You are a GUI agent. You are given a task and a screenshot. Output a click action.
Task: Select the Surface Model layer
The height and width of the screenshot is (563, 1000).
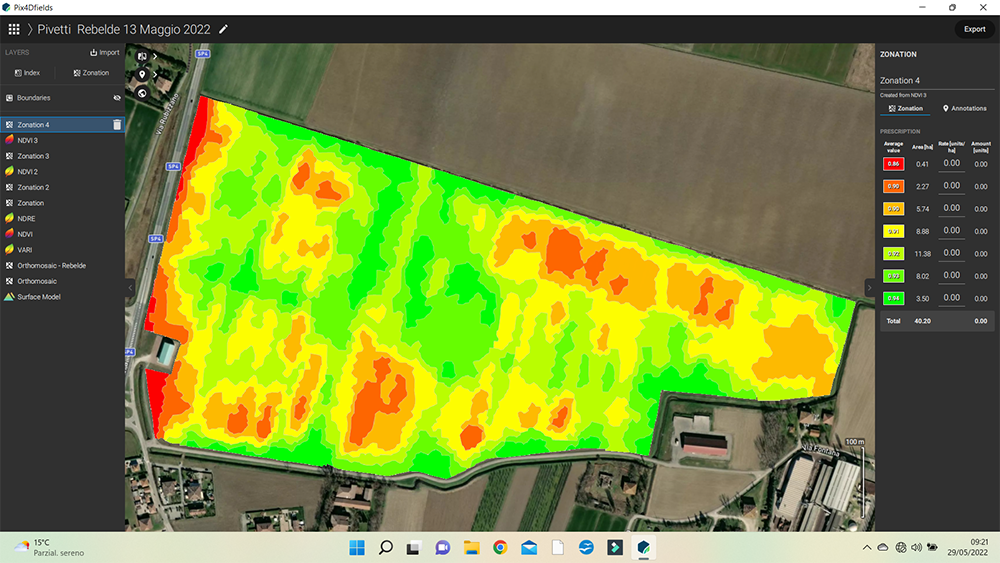pyautogui.click(x=38, y=297)
